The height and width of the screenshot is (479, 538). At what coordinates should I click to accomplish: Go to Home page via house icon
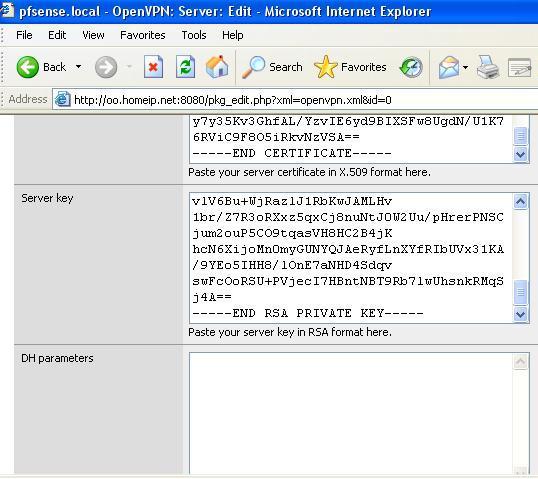(x=217, y=67)
